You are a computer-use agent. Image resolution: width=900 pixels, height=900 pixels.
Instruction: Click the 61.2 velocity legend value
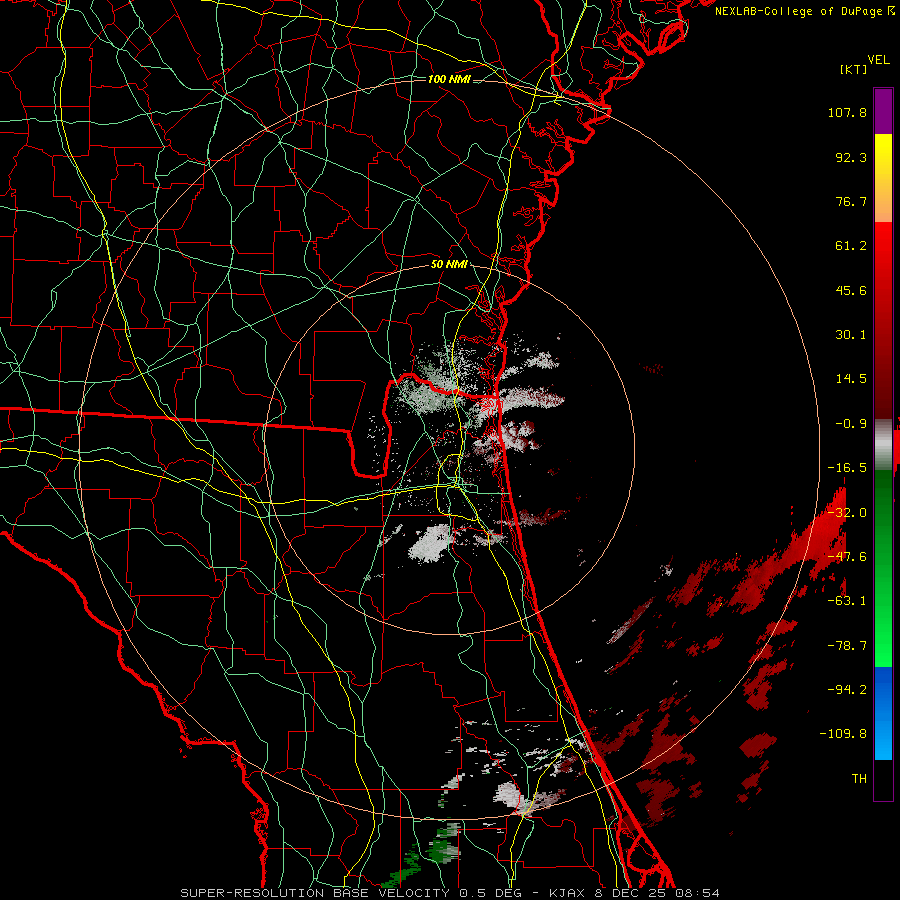[x=851, y=246]
